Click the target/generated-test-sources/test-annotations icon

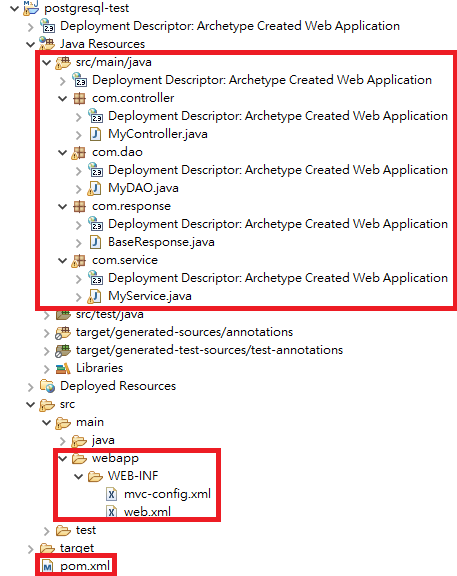(63, 350)
